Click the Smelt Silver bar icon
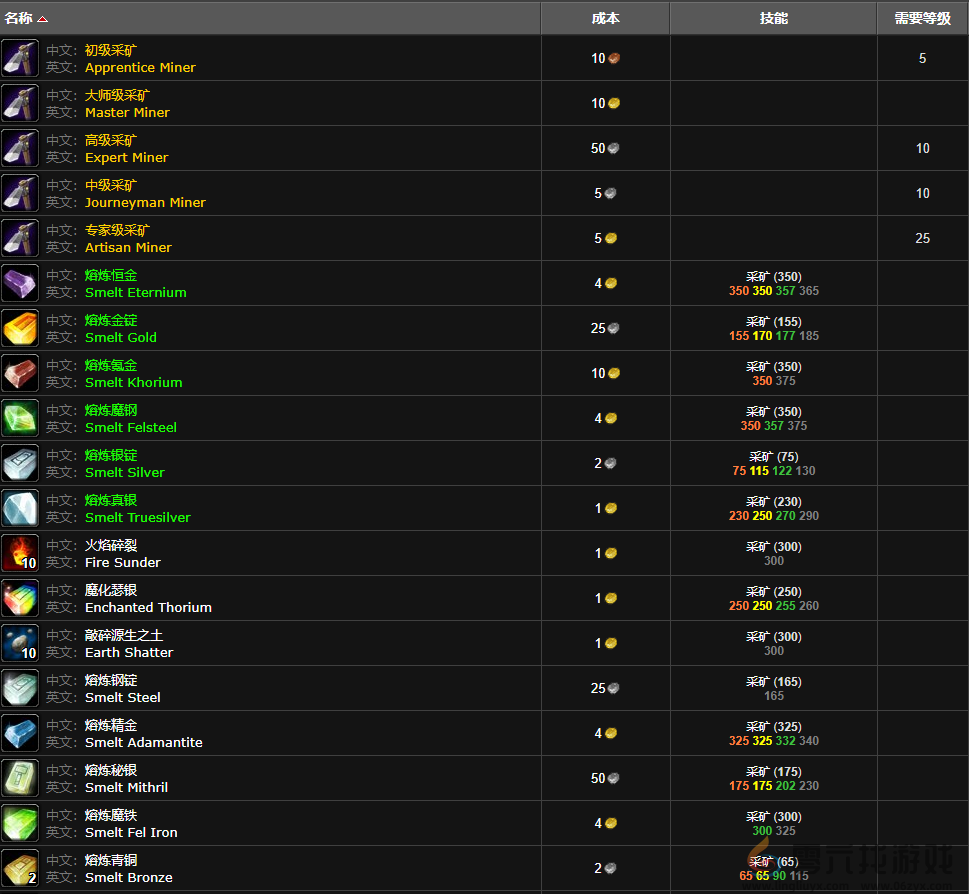Image resolution: width=969 pixels, height=894 pixels. [20, 463]
